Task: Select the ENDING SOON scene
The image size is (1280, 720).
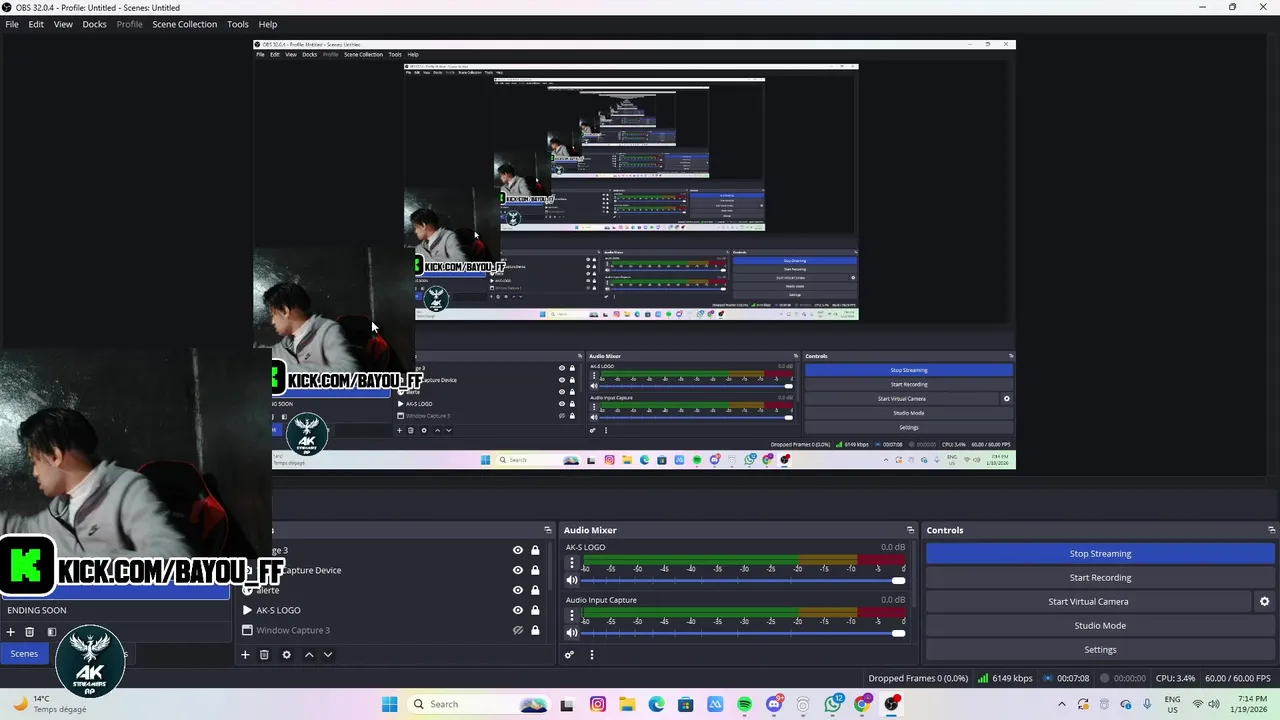Action: pyautogui.click(x=37, y=610)
